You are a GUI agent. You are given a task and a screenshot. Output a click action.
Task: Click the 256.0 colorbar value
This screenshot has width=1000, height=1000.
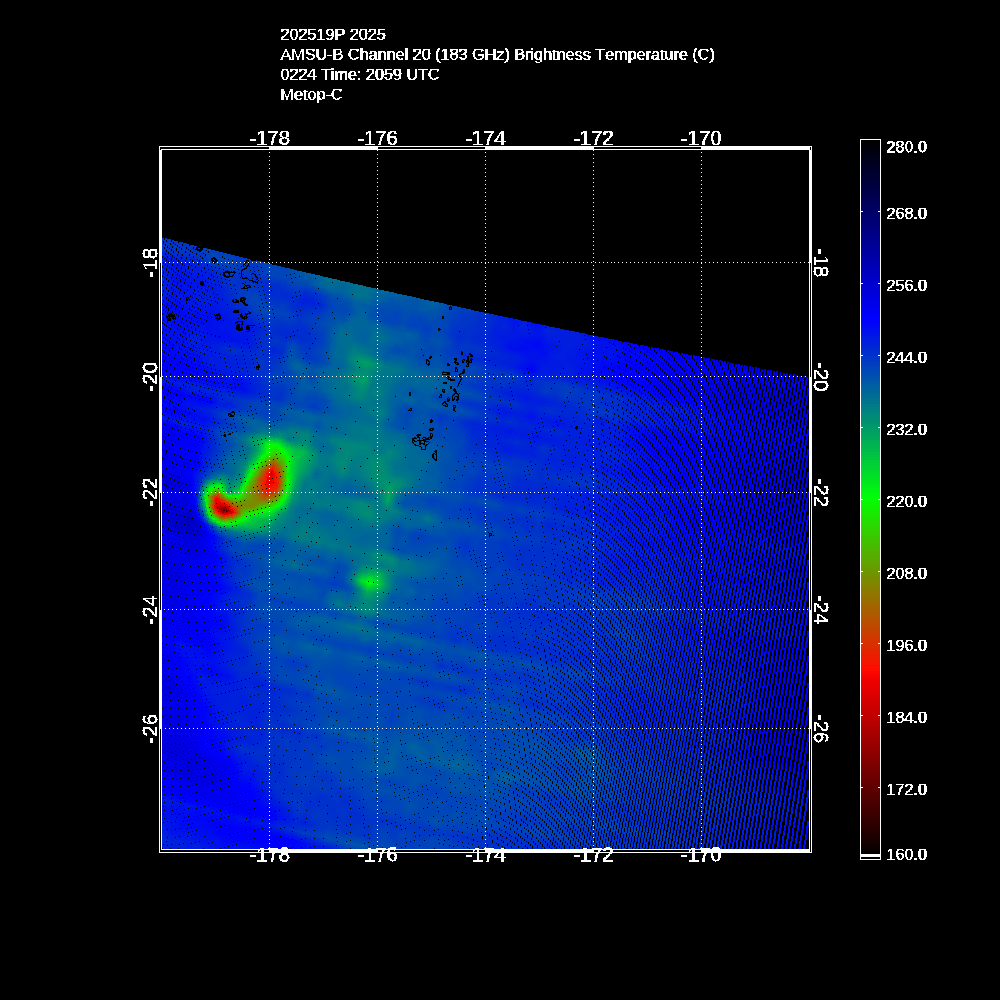click(x=906, y=285)
